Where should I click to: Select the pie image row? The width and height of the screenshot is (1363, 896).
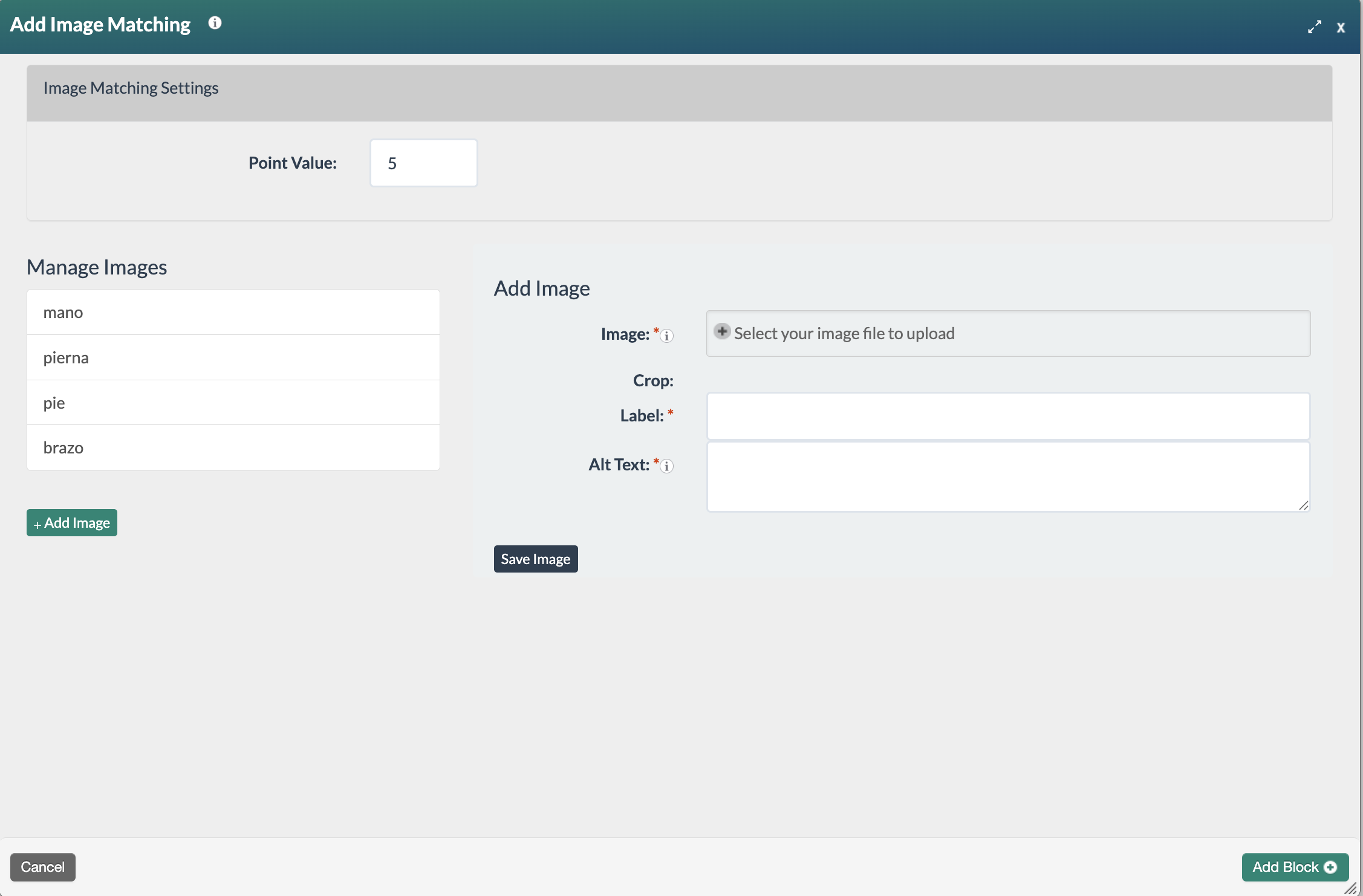(x=233, y=403)
